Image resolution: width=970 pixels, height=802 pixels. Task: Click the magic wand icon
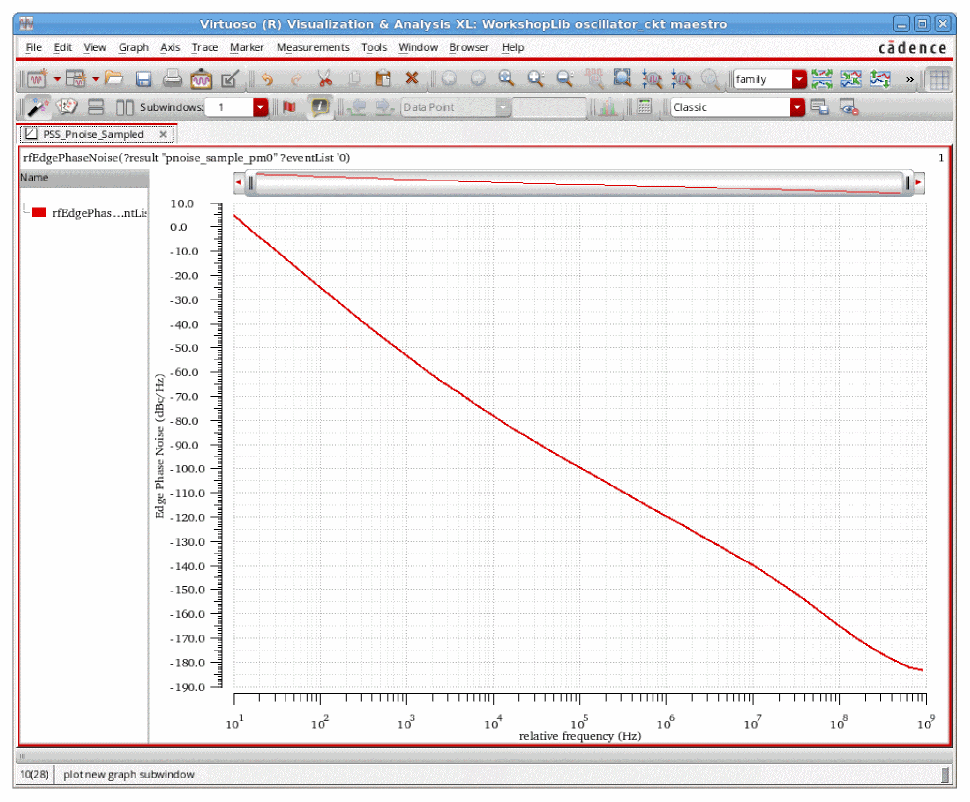36,108
